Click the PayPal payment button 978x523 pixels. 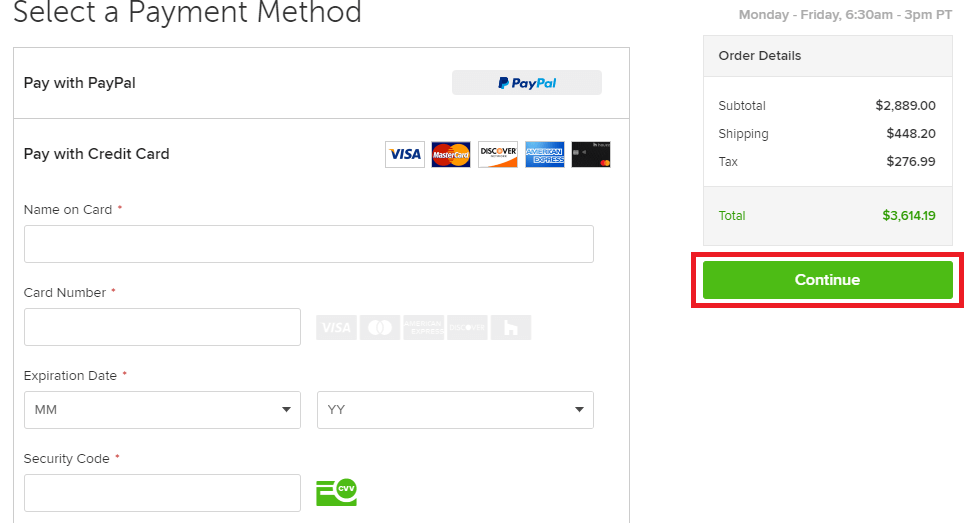click(526, 83)
